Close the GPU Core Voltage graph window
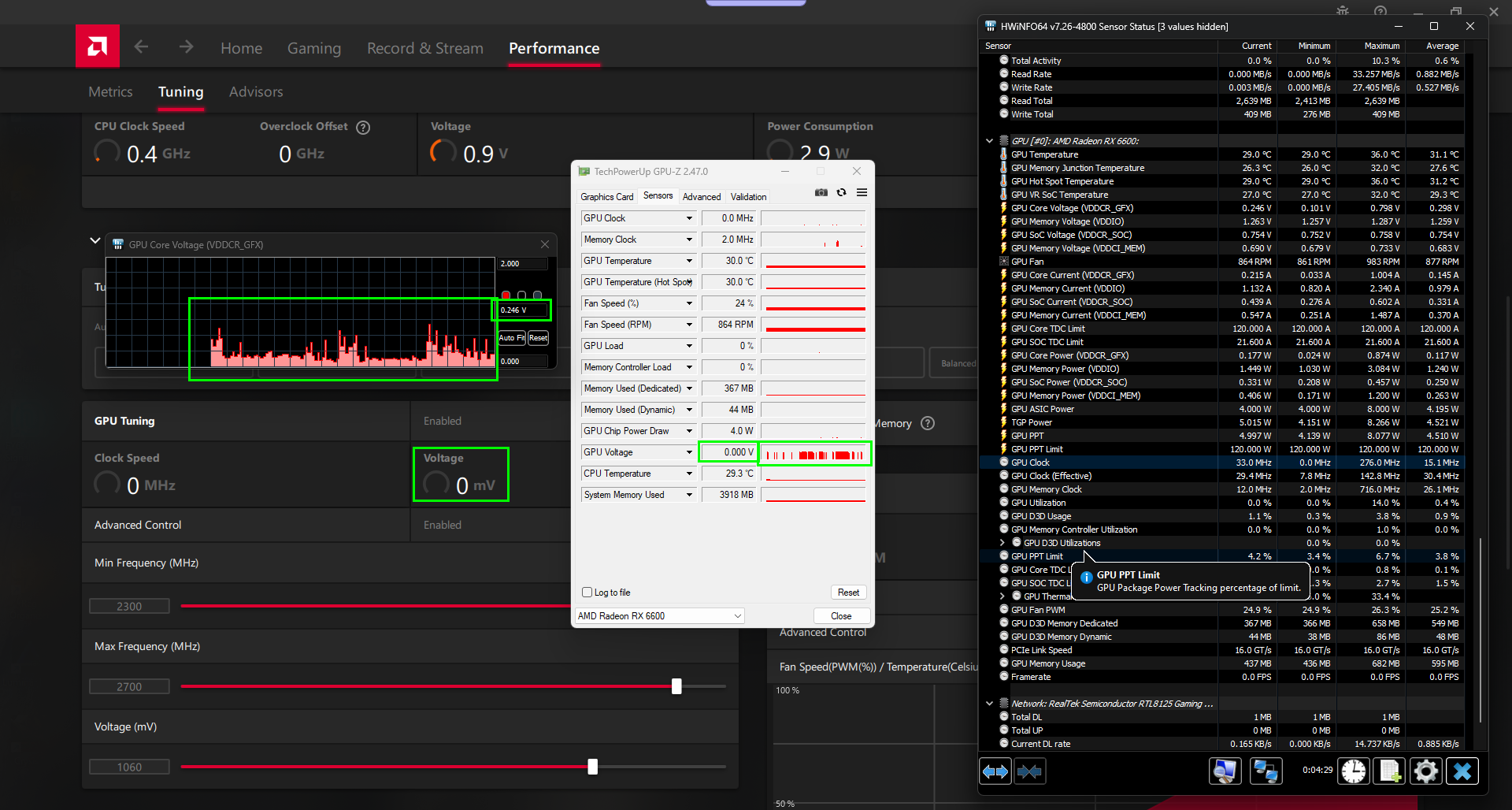1512x810 pixels. (x=545, y=244)
